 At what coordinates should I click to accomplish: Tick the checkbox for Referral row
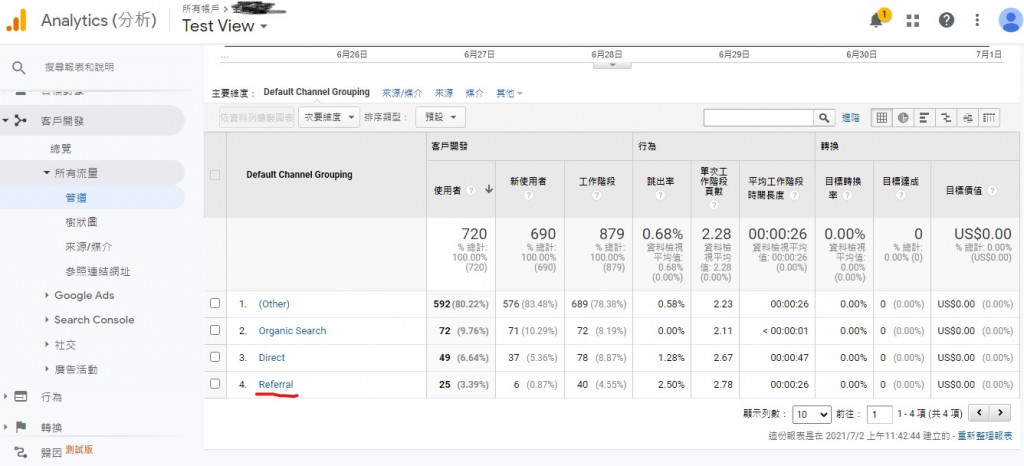point(215,384)
